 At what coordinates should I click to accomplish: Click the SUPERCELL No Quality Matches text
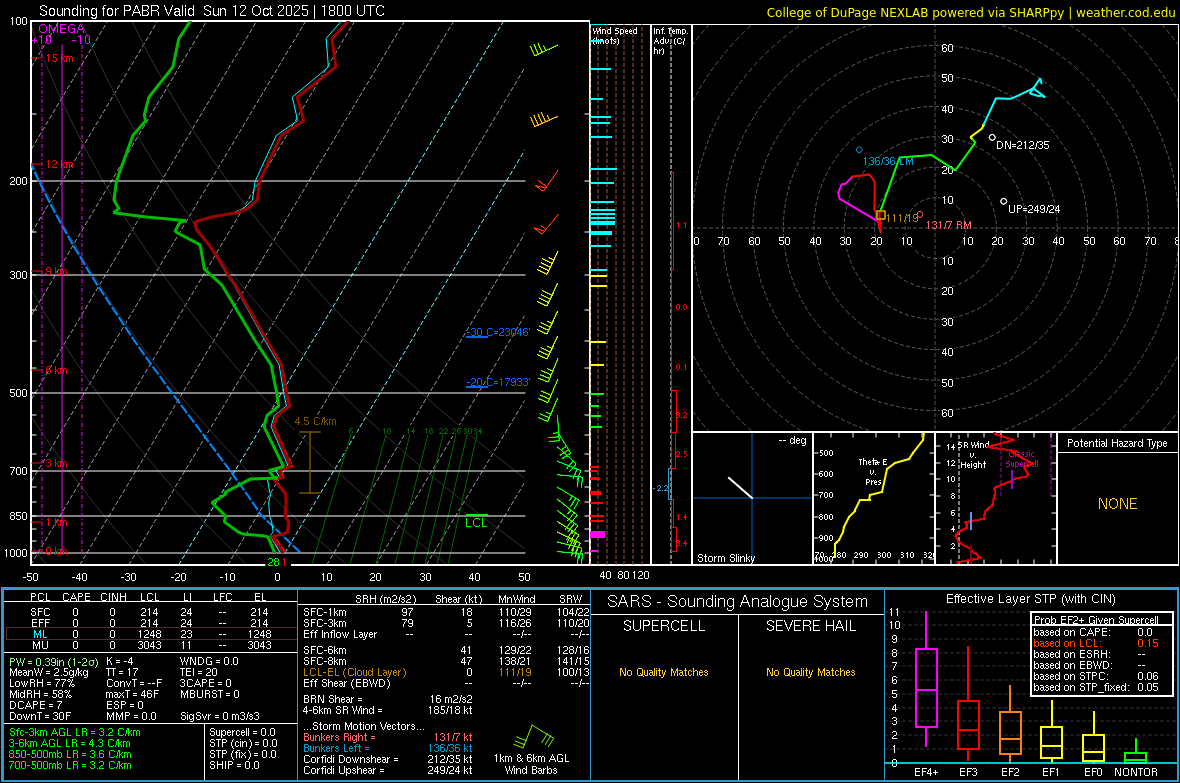[664, 672]
